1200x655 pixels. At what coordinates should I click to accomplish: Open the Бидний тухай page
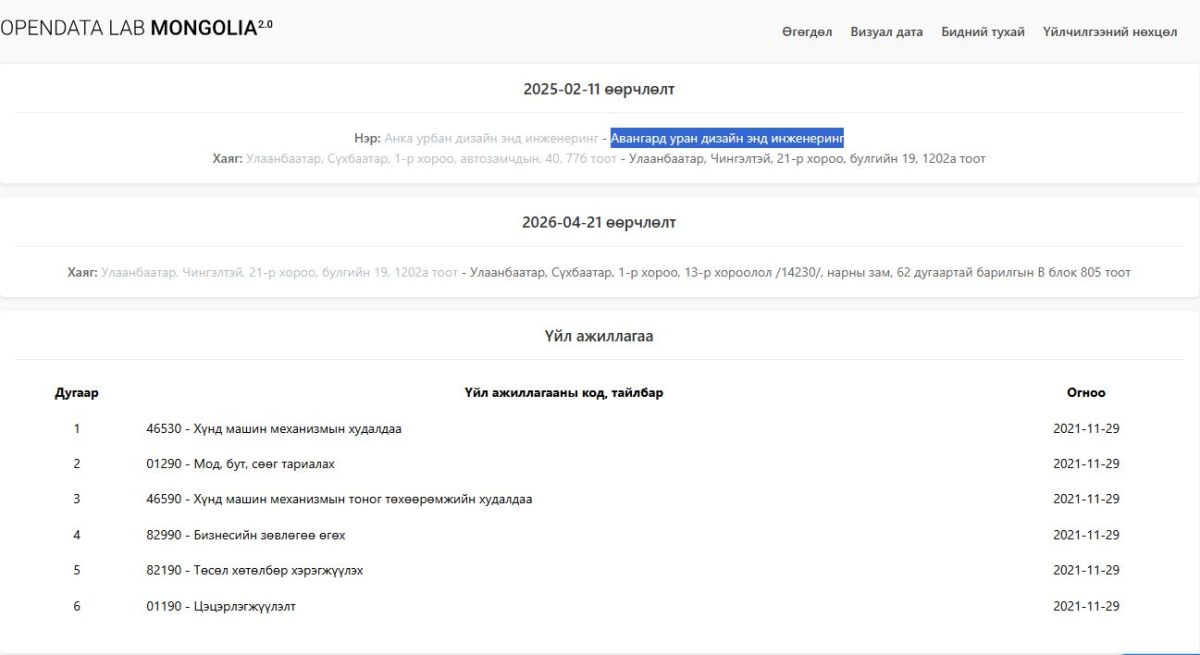[x=982, y=32]
